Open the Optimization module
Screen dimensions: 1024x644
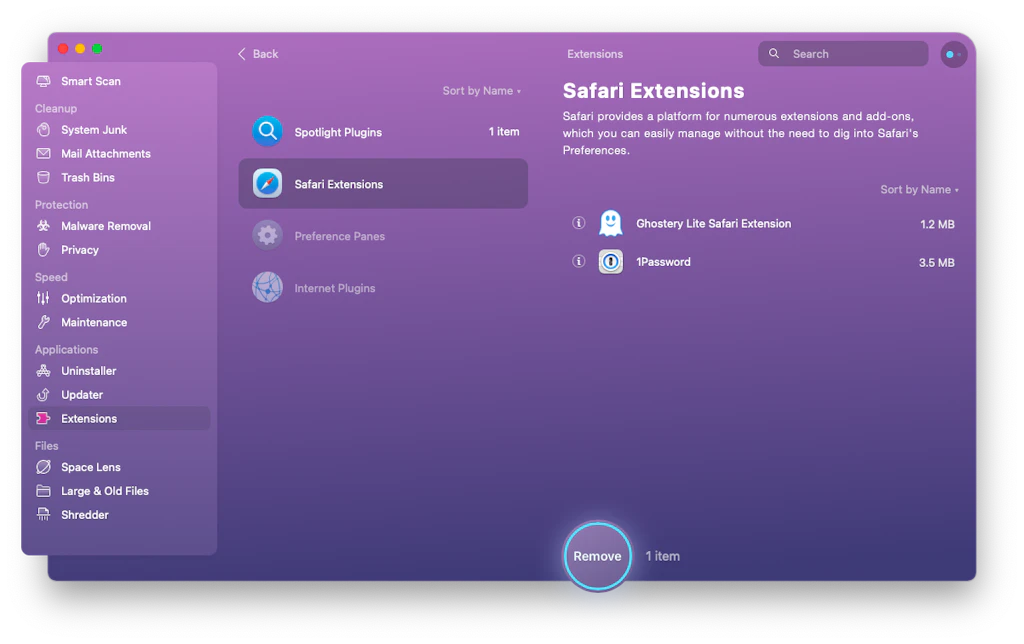pyautogui.click(x=91, y=298)
